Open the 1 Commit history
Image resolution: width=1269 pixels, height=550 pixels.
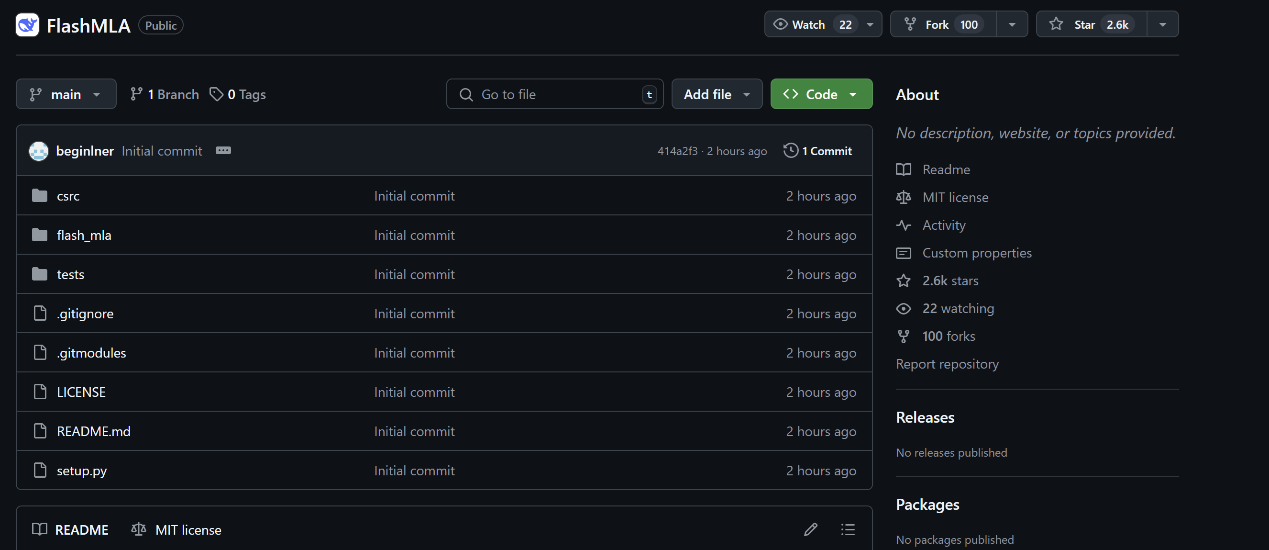(x=818, y=151)
